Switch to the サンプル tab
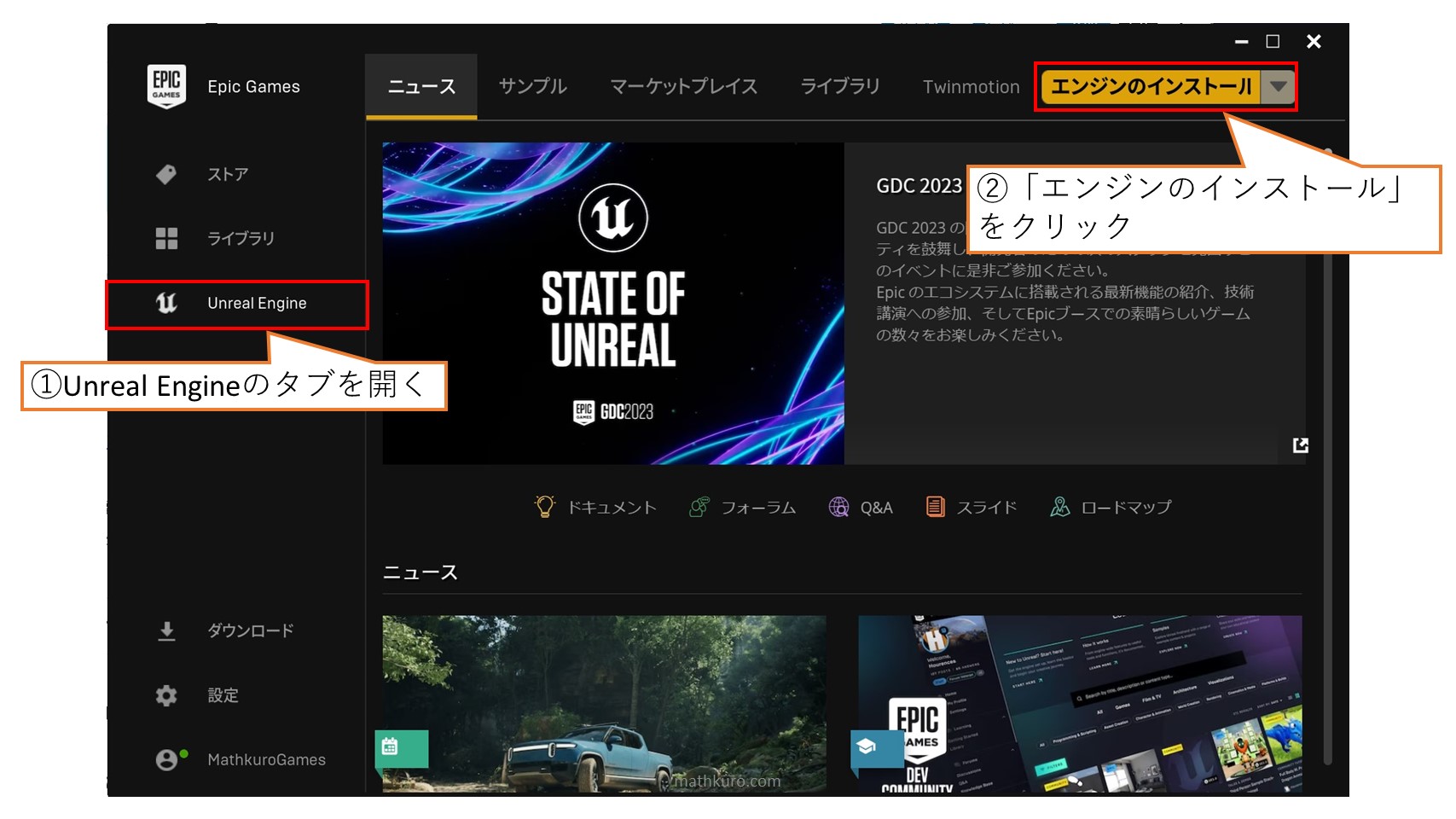The width and height of the screenshot is (1456, 819). click(x=532, y=86)
